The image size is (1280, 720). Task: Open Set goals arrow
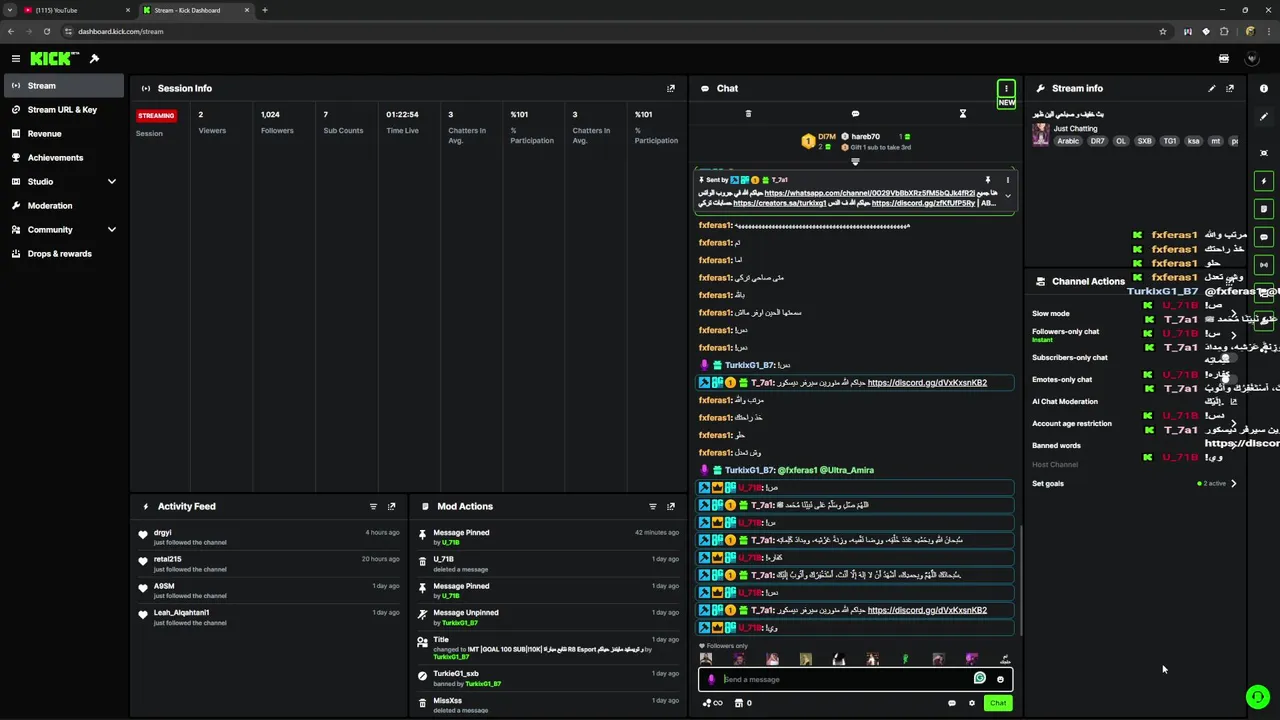(1233, 483)
